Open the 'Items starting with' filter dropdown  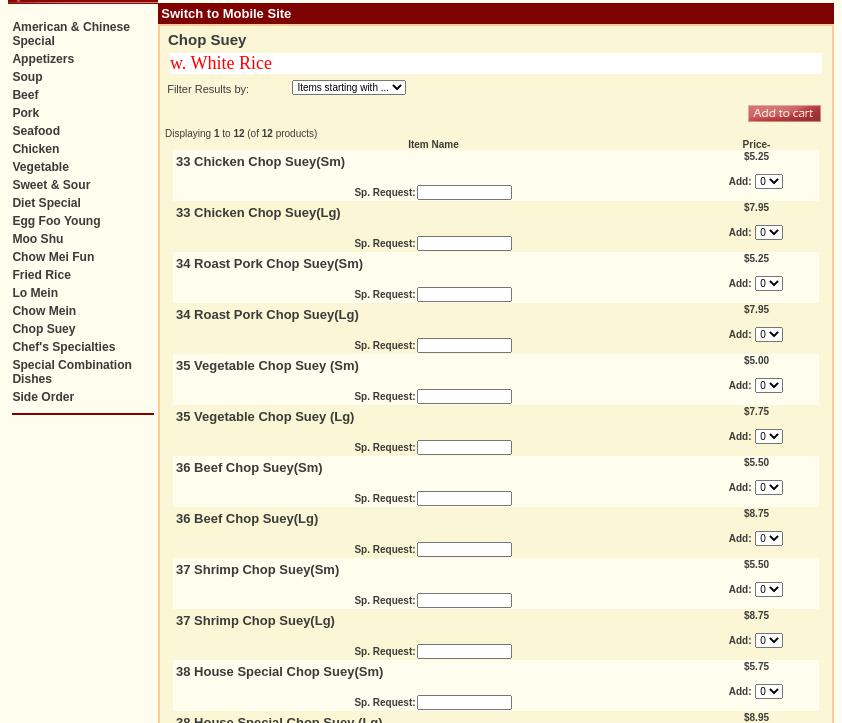click(349, 88)
